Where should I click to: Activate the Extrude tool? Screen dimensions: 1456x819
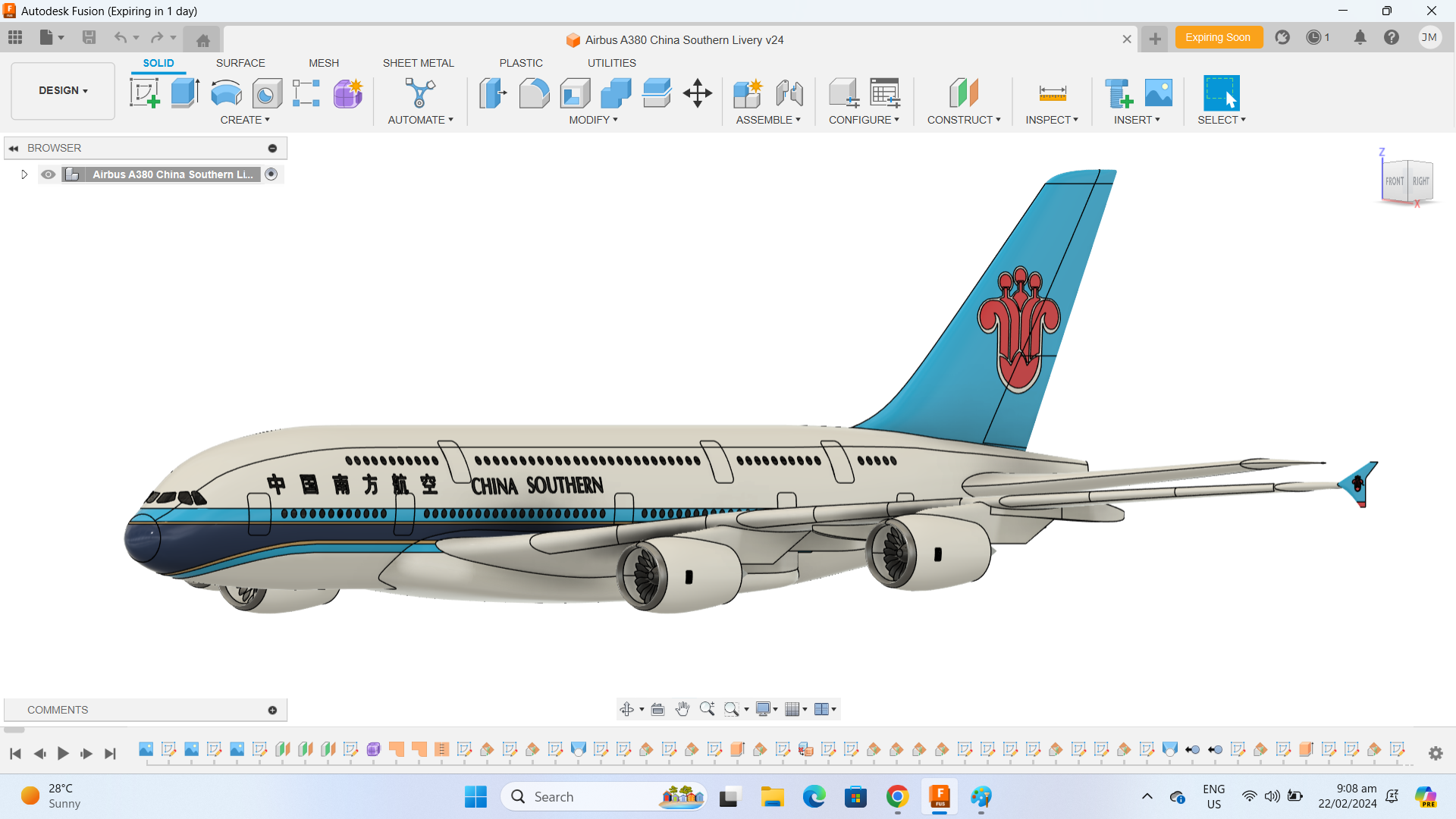tap(184, 93)
